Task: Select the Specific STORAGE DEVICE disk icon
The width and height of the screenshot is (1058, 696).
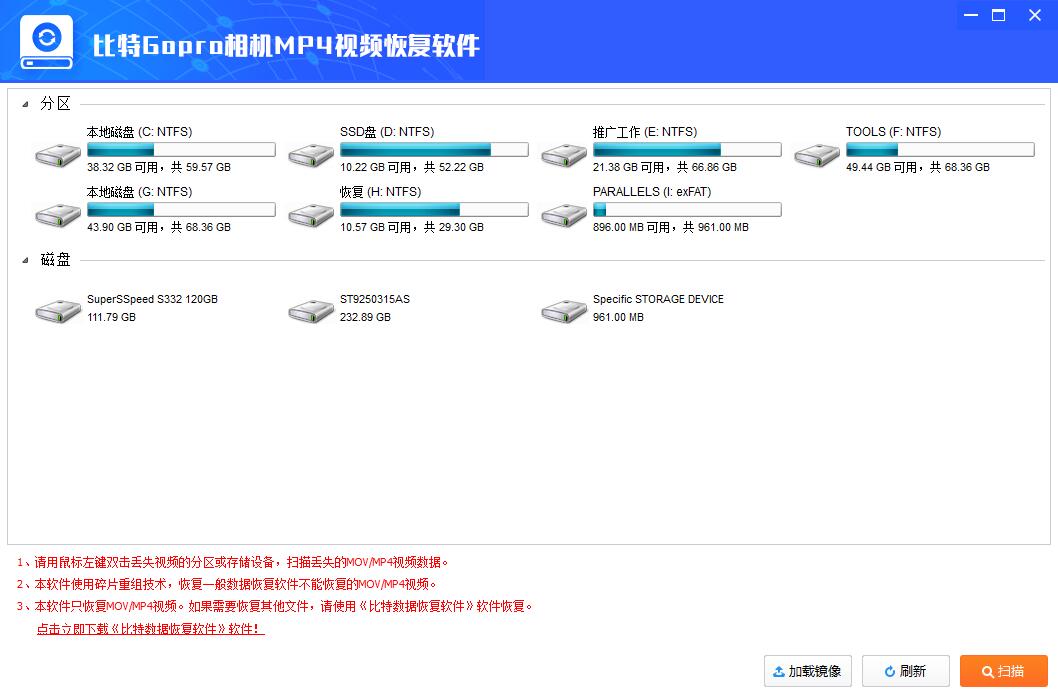Action: (564, 311)
